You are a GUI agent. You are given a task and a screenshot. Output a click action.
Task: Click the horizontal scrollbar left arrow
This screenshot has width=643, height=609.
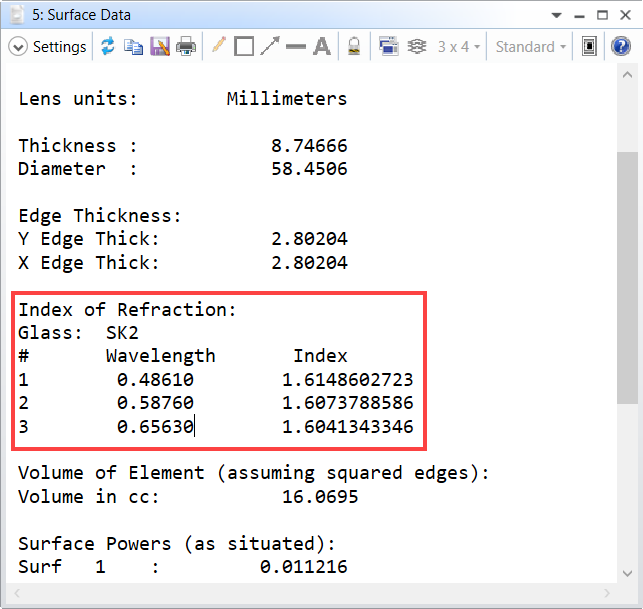pos(17,593)
